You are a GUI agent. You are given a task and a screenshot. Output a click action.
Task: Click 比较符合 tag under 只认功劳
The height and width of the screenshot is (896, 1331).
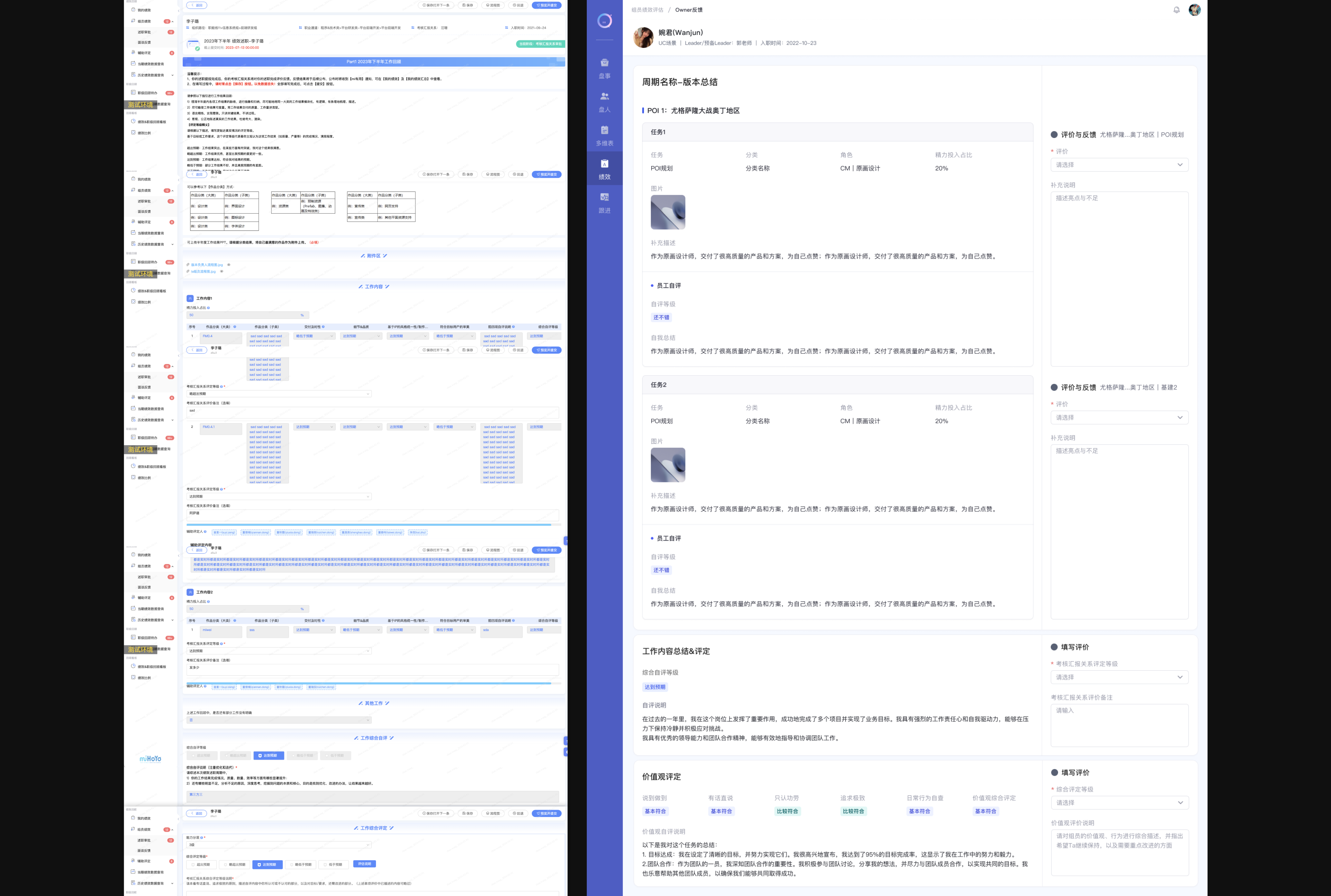point(787,811)
